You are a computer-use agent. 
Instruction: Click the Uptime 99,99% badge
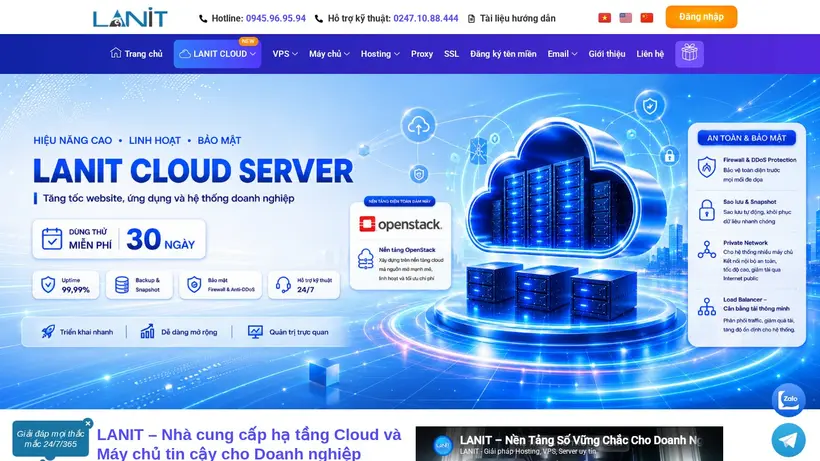coord(66,285)
